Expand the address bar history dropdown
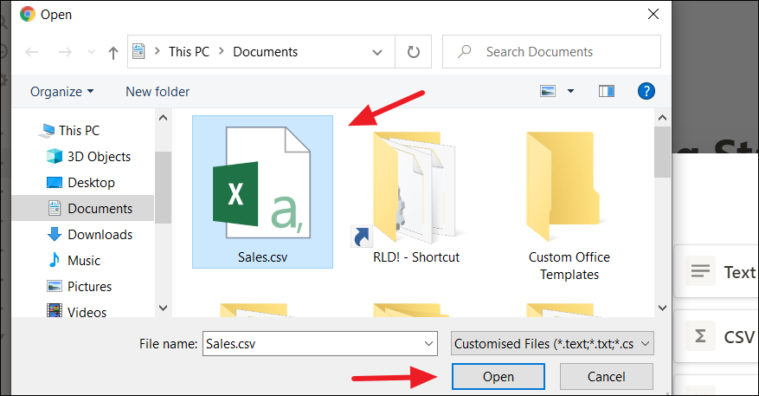Viewport: 759px width, 396px height. [377, 52]
